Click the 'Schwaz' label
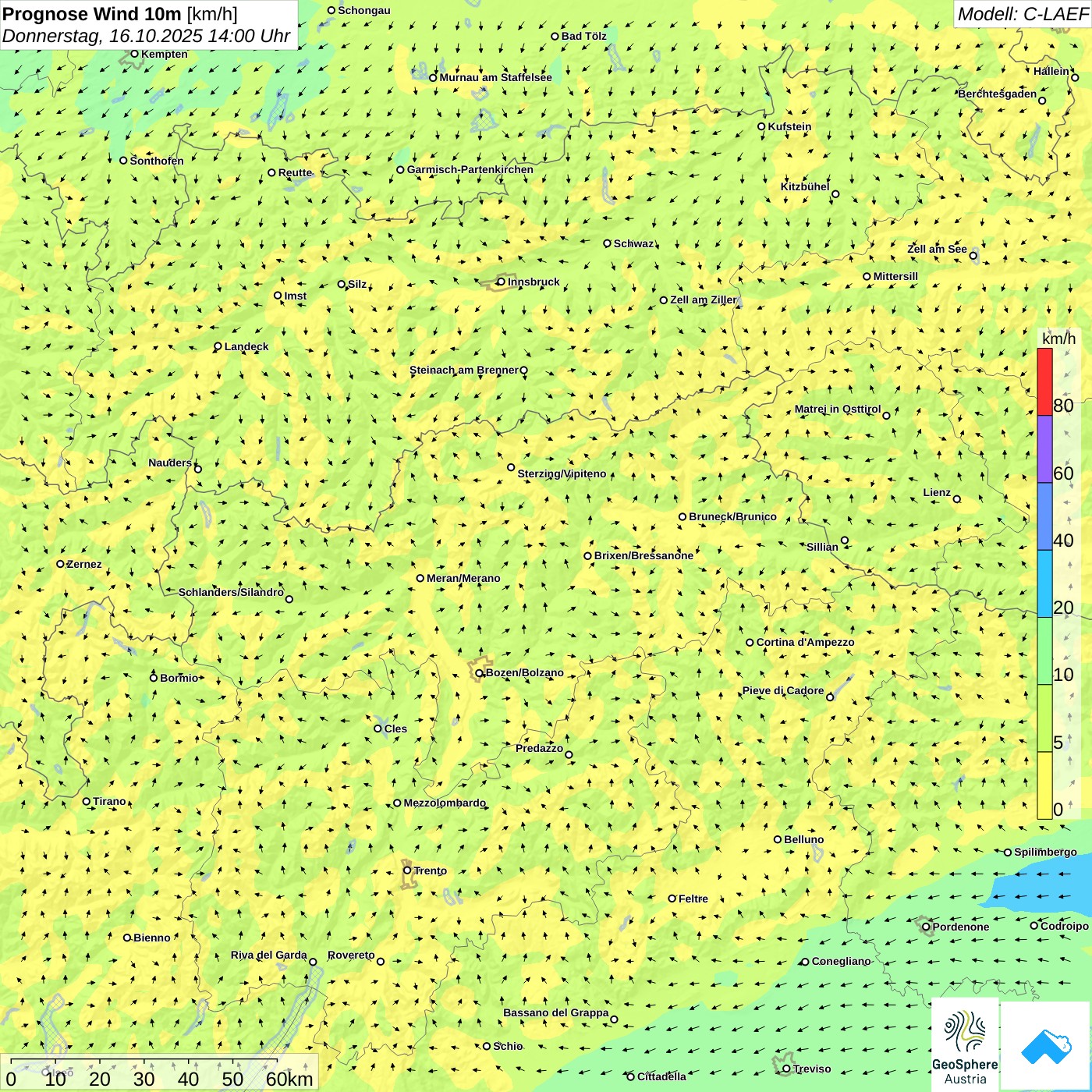 click(x=633, y=243)
